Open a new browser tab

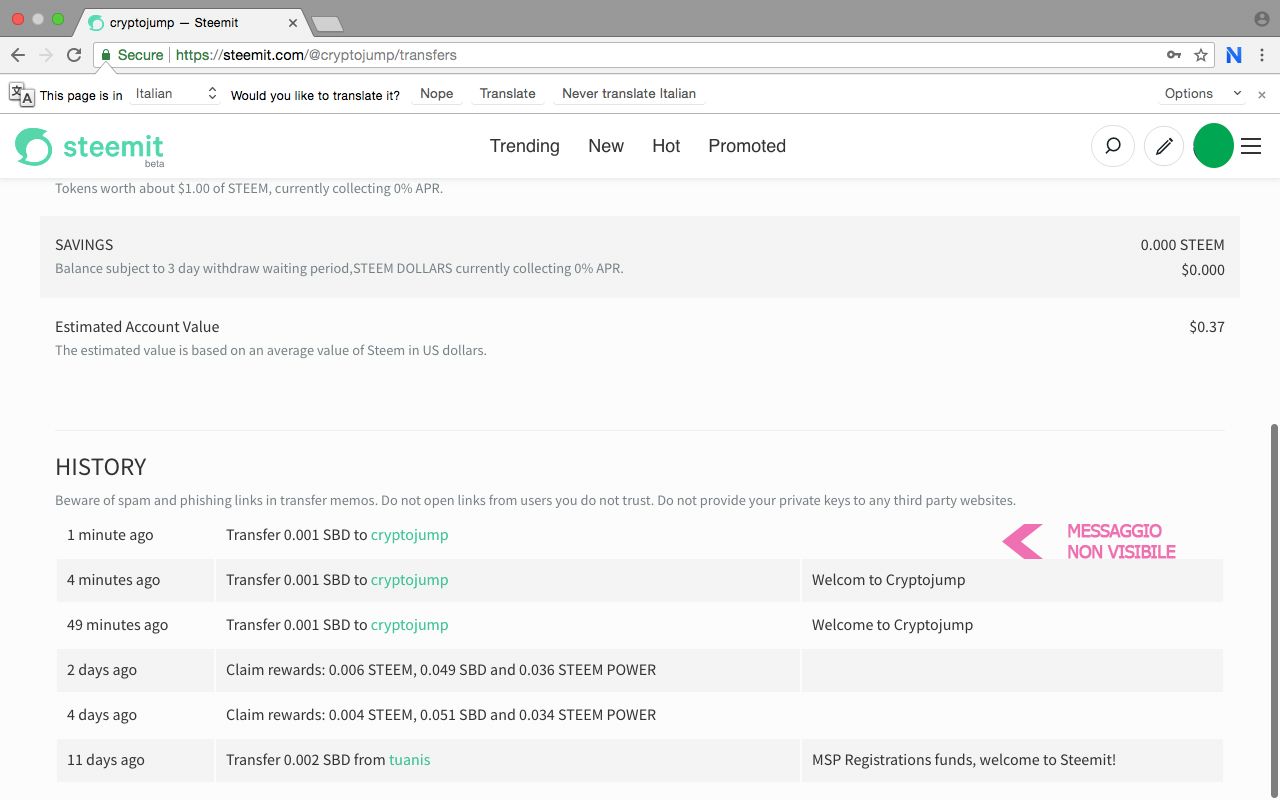click(x=327, y=23)
